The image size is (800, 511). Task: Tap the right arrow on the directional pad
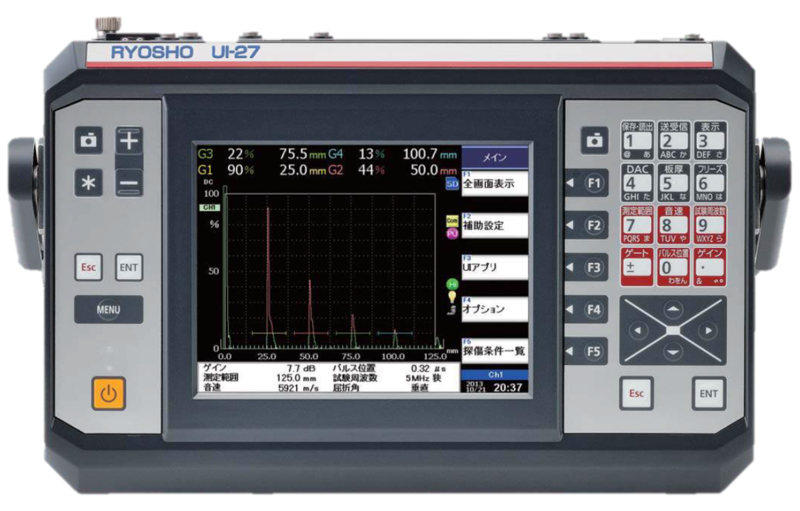tap(709, 330)
